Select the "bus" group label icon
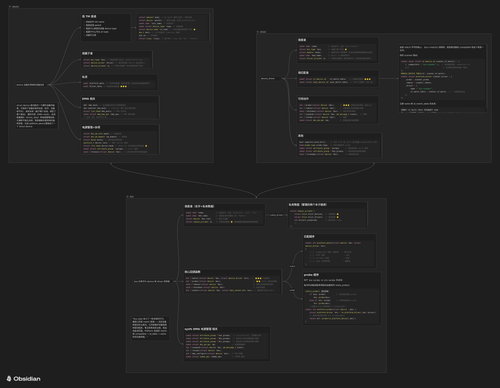Screen dimensions: 500x388 (128, 197)
